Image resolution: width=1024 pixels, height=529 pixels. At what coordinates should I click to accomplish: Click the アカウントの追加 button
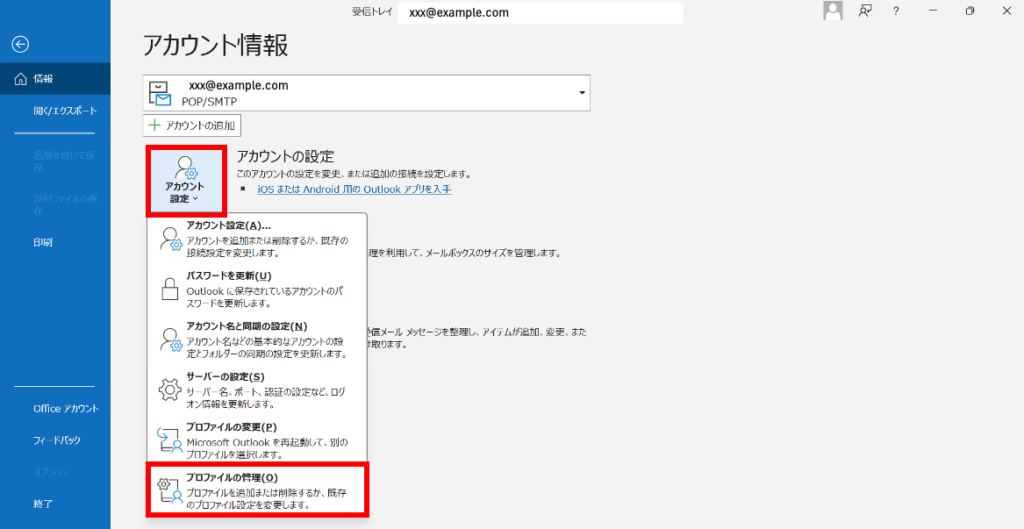[192, 126]
